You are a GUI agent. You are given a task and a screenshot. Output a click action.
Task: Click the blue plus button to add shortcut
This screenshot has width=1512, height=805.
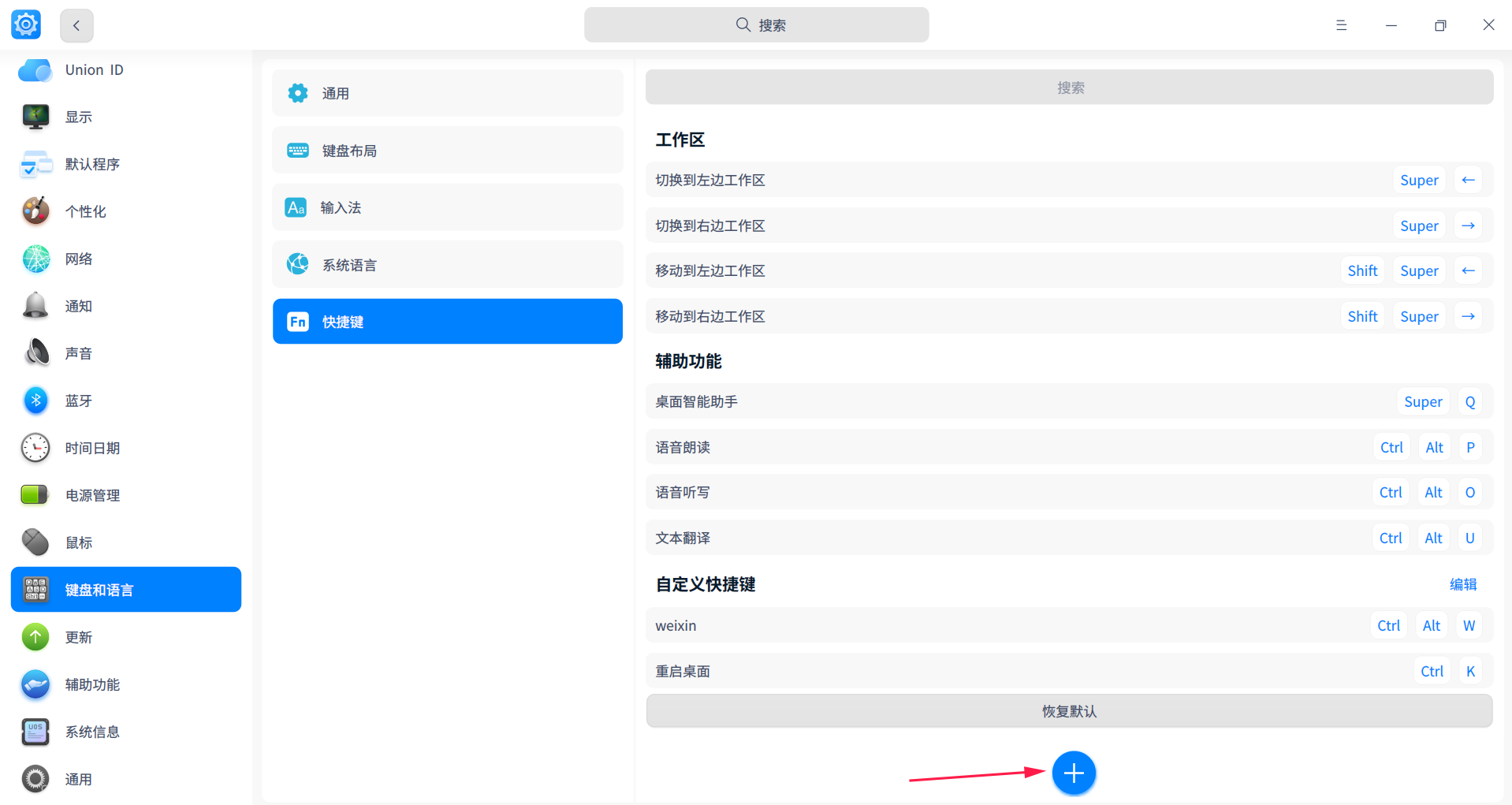point(1074,773)
